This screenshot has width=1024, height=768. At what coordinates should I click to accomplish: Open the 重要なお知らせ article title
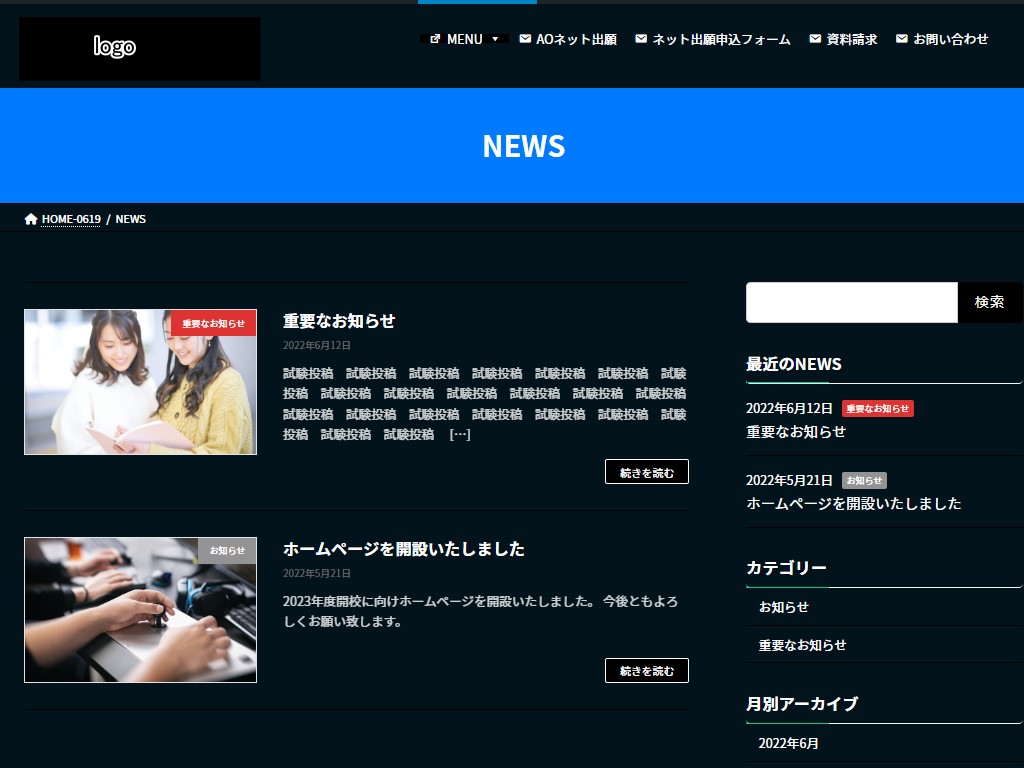click(339, 321)
